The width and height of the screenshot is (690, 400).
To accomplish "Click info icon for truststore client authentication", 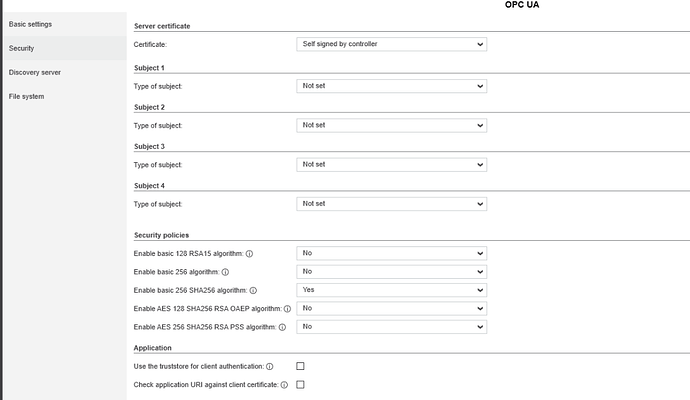I will pos(270,367).
